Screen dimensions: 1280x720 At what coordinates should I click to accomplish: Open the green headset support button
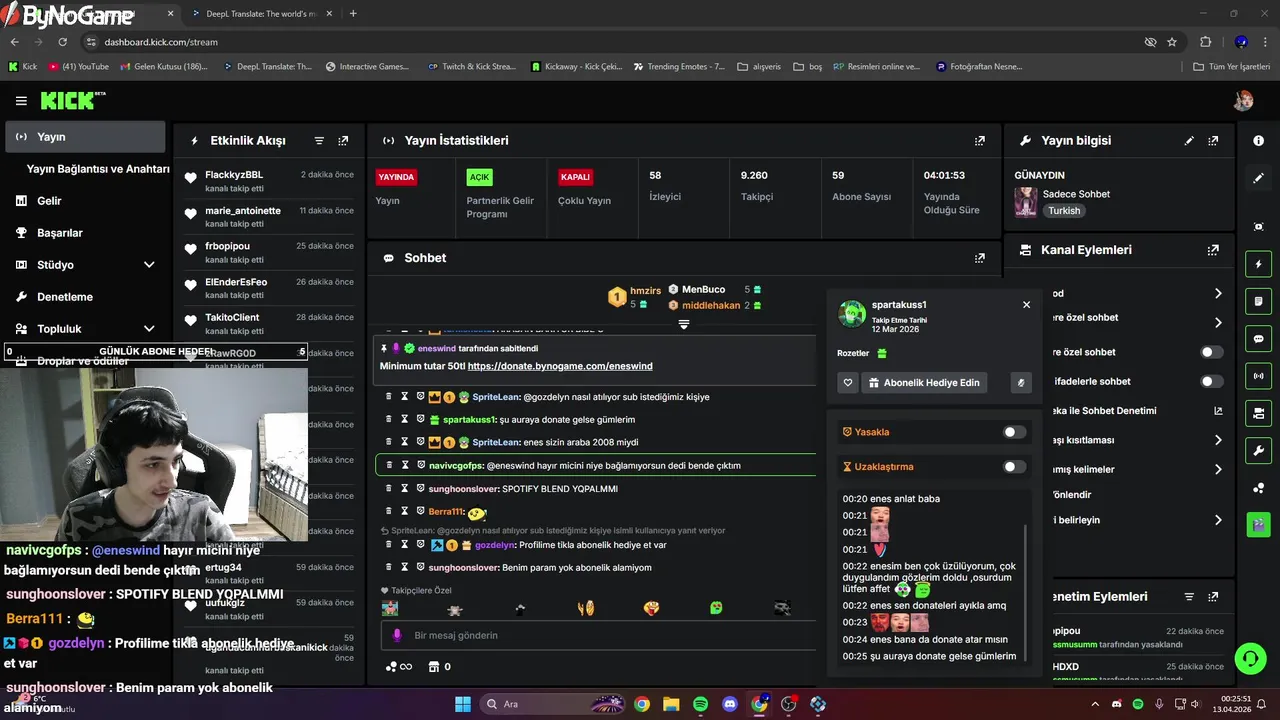[x=1250, y=658]
